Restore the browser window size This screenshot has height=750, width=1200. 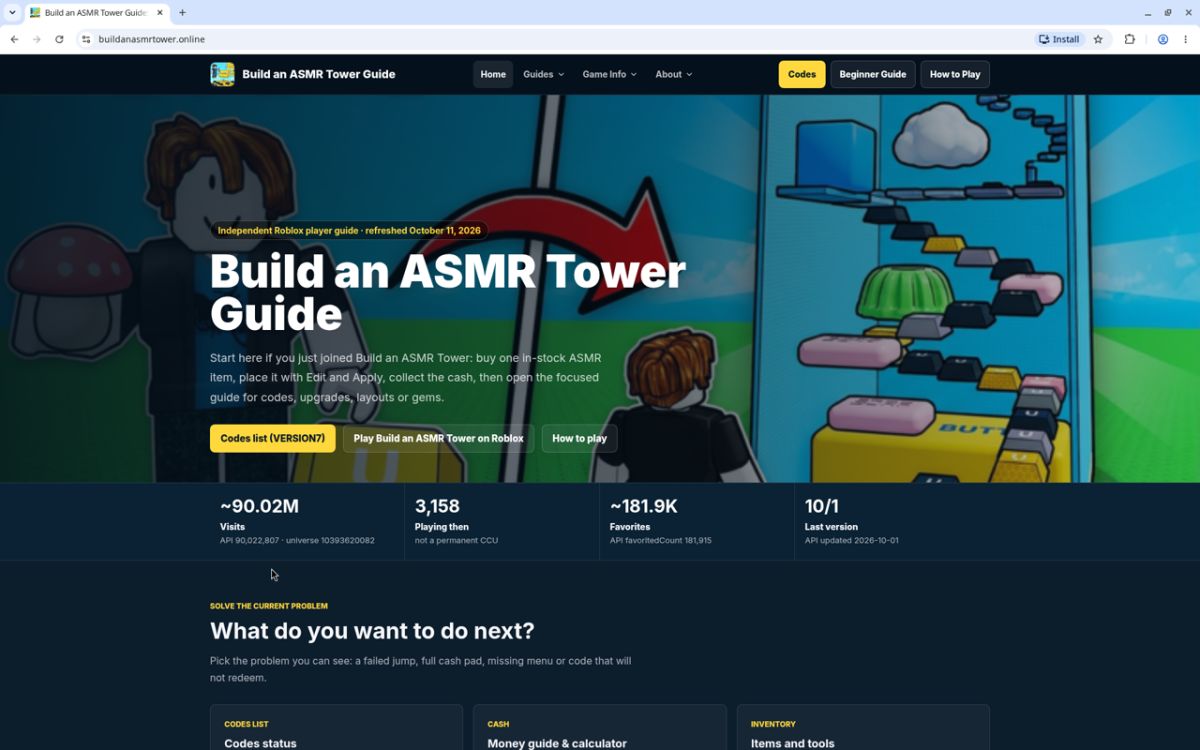pos(1168,13)
